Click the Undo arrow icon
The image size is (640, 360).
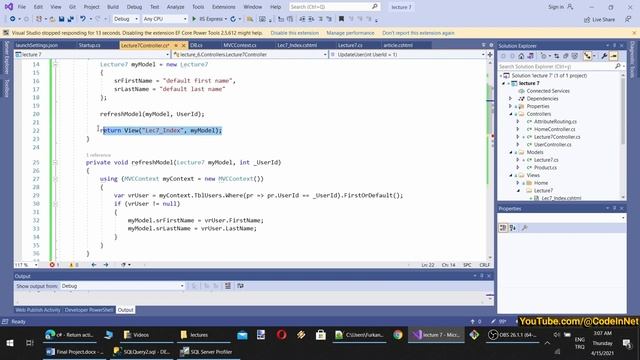pos(83,19)
